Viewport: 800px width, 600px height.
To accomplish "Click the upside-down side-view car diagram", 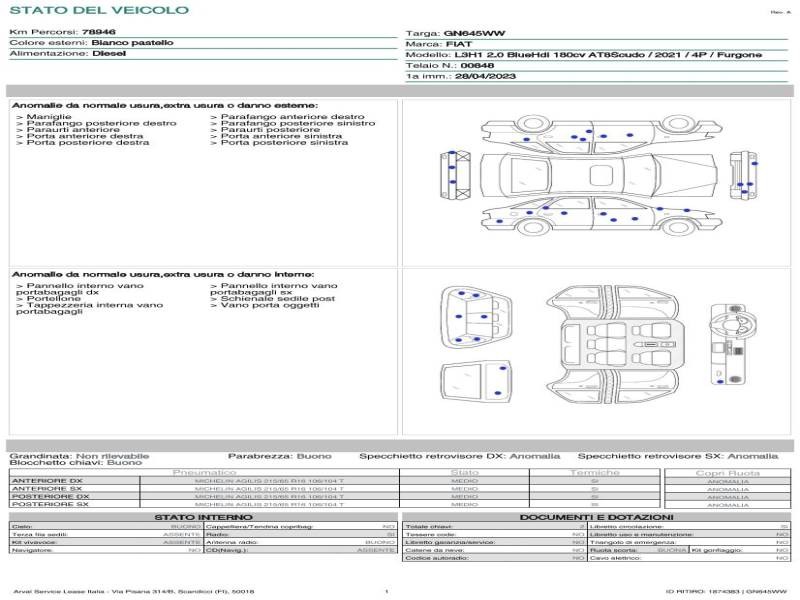I will click(602, 134).
